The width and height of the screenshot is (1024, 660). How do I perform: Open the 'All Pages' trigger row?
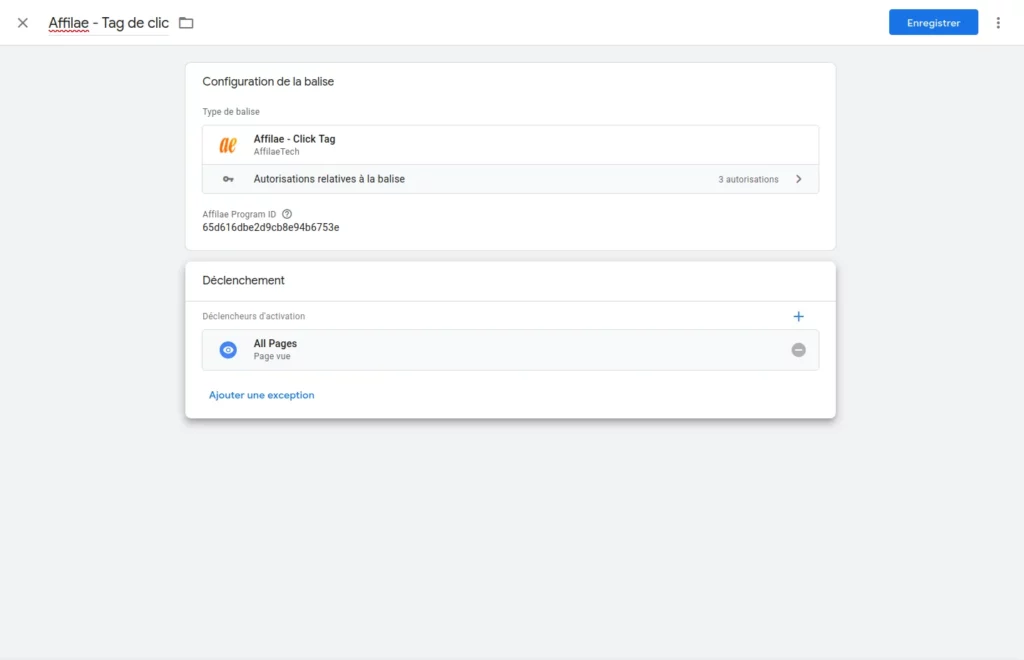click(x=500, y=350)
